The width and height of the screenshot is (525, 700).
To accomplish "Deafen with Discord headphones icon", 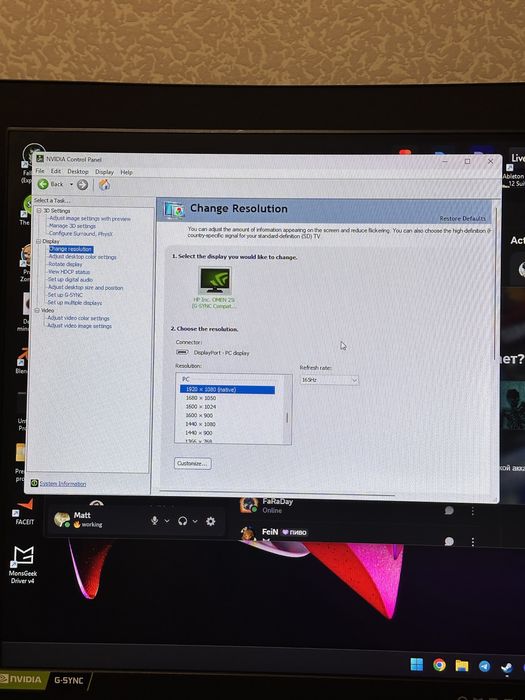I will [x=182, y=521].
